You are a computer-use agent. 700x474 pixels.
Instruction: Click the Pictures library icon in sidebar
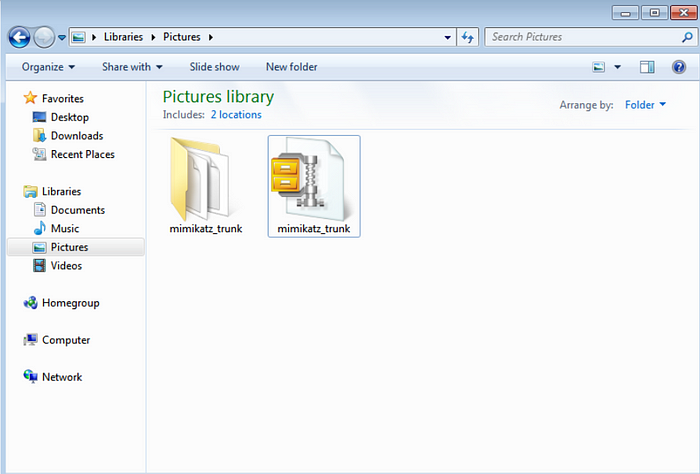click(39, 247)
